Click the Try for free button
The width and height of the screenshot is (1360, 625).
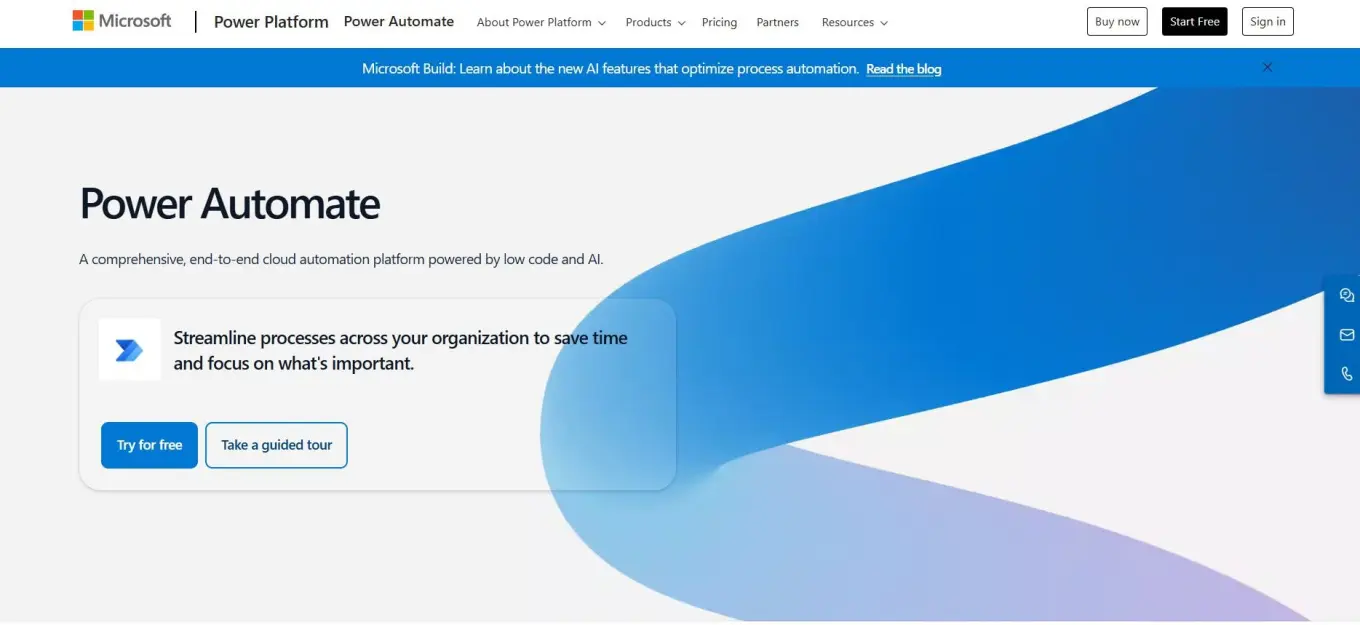pyautogui.click(x=149, y=445)
